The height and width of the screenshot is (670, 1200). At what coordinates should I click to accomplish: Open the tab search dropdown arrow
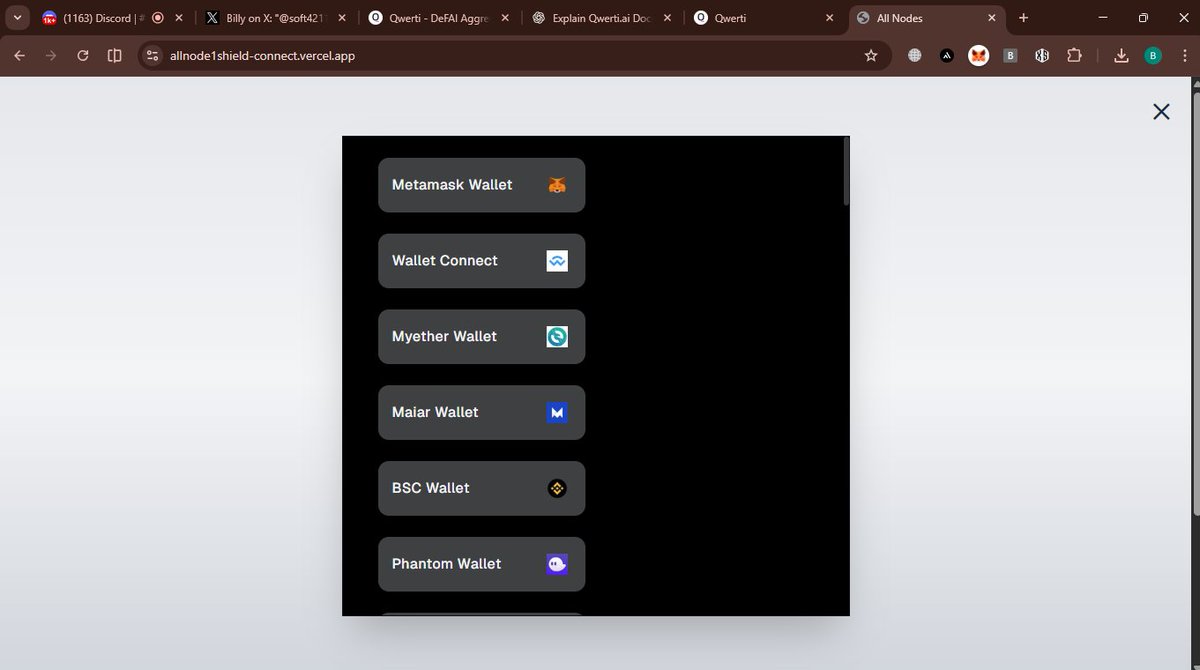pyautogui.click(x=17, y=18)
